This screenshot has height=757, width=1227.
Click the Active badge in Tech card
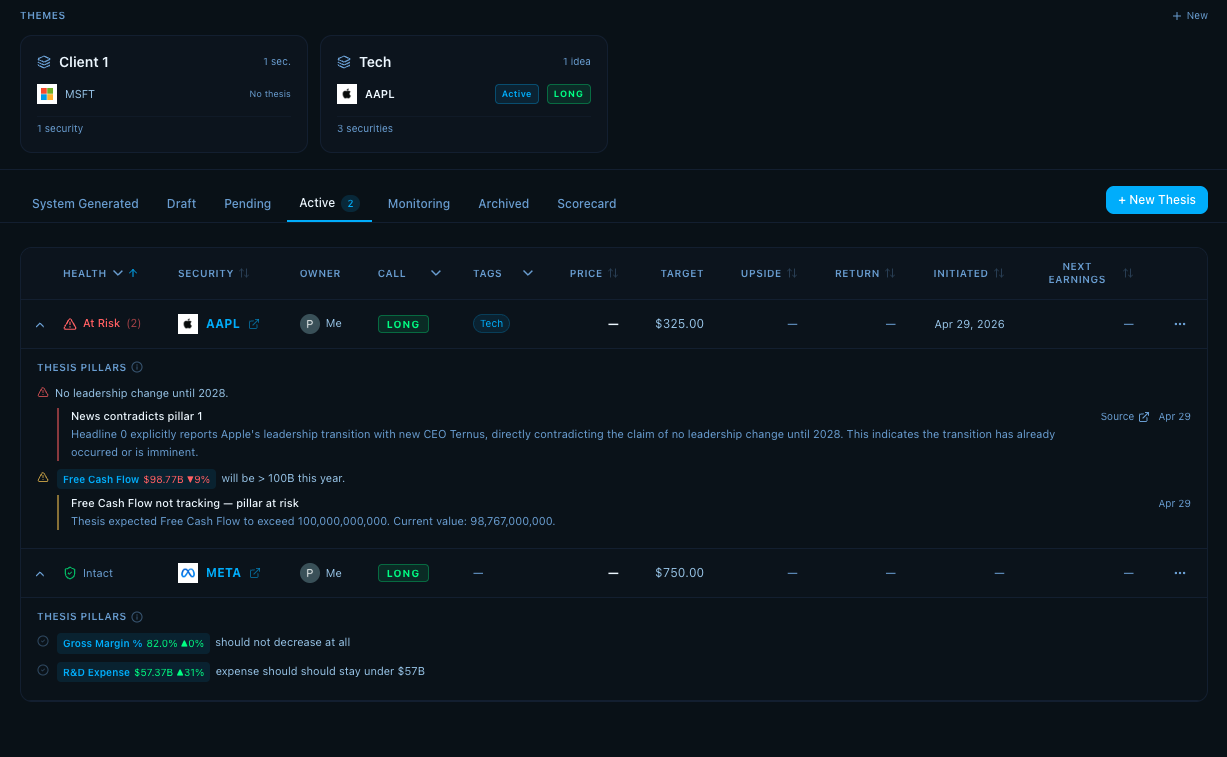pyautogui.click(x=517, y=94)
